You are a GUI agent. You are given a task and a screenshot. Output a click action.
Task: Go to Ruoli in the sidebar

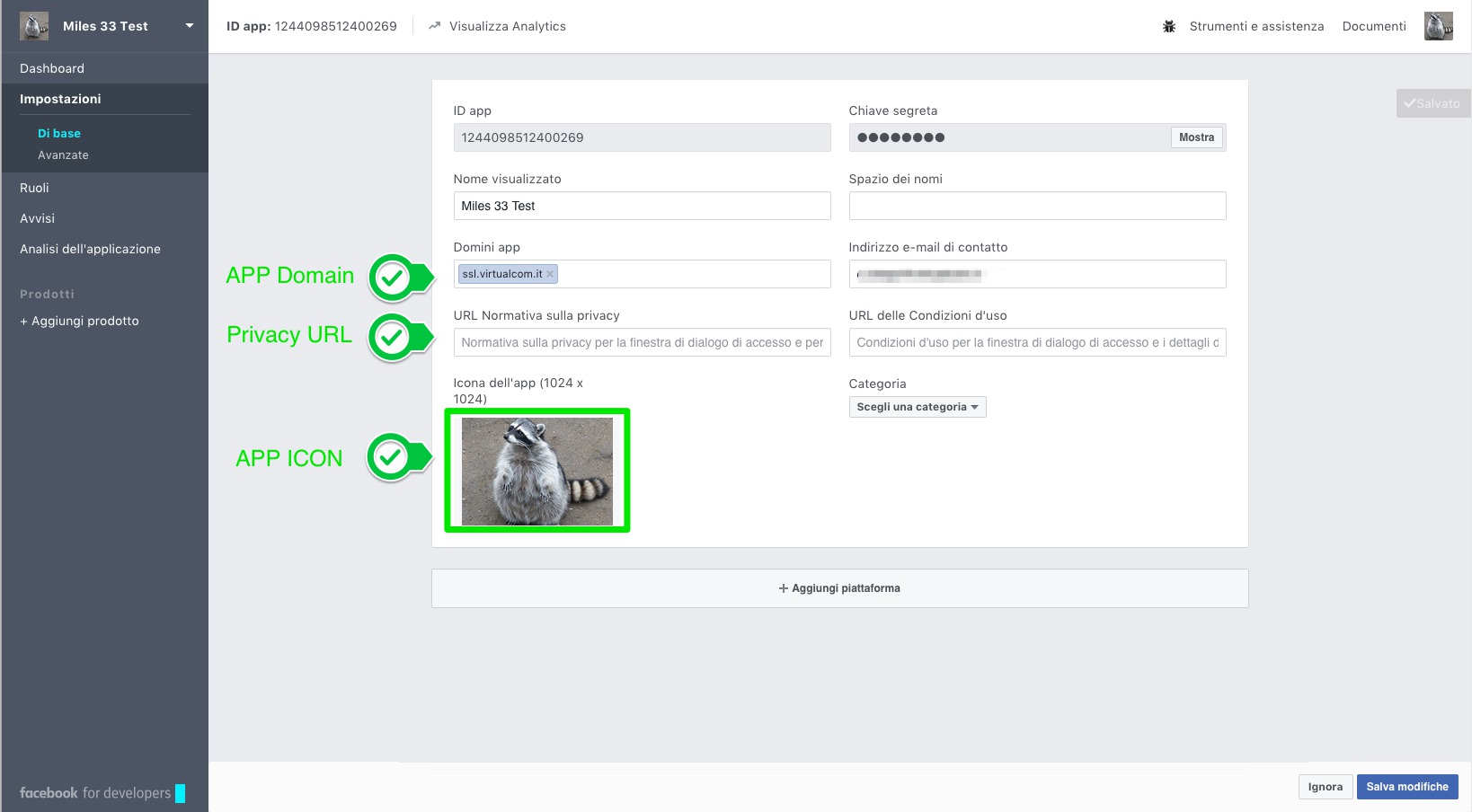tap(34, 188)
